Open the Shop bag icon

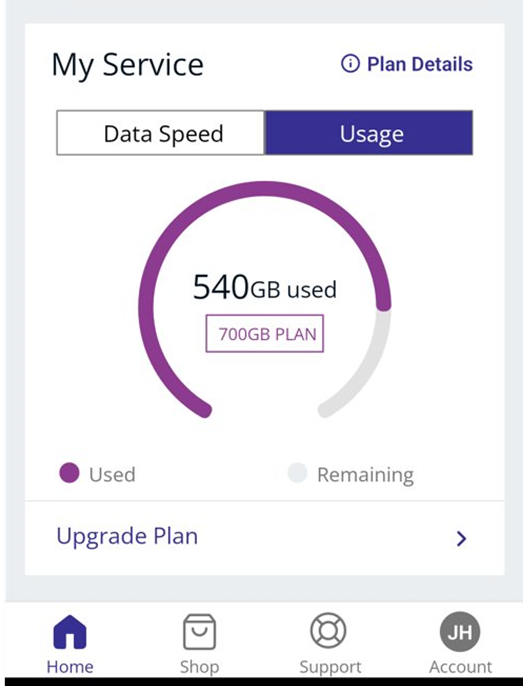pos(199,632)
